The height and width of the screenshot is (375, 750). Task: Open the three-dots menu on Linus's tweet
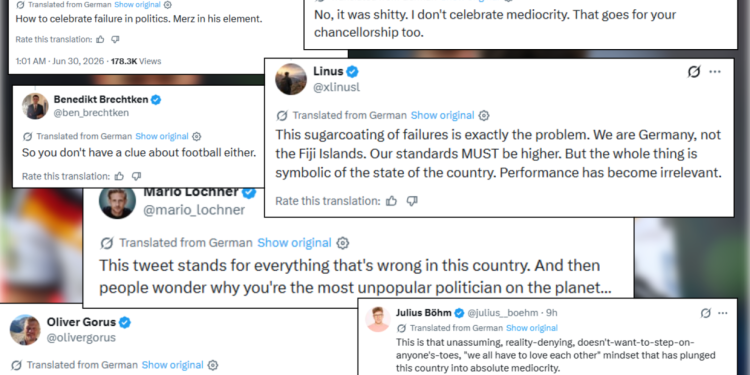tap(715, 72)
